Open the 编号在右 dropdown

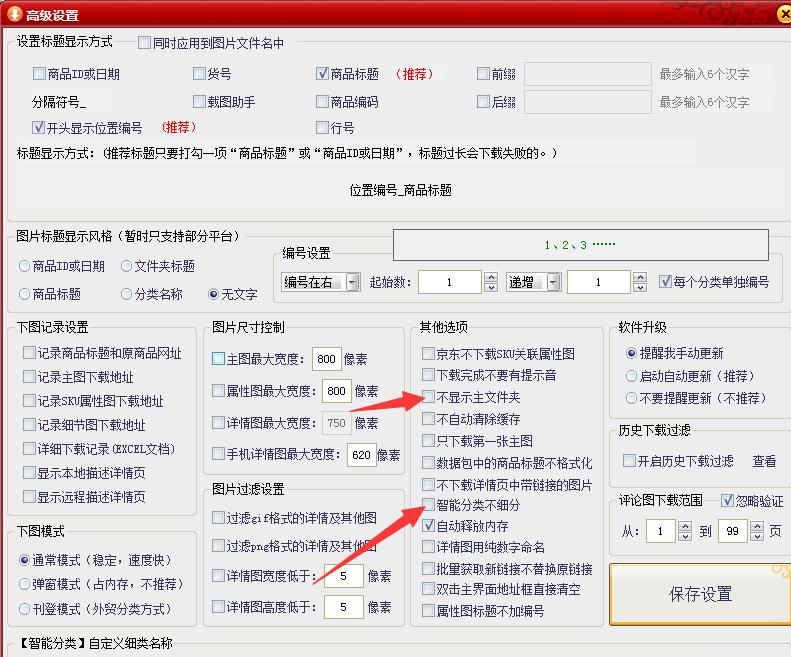tap(353, 282)
